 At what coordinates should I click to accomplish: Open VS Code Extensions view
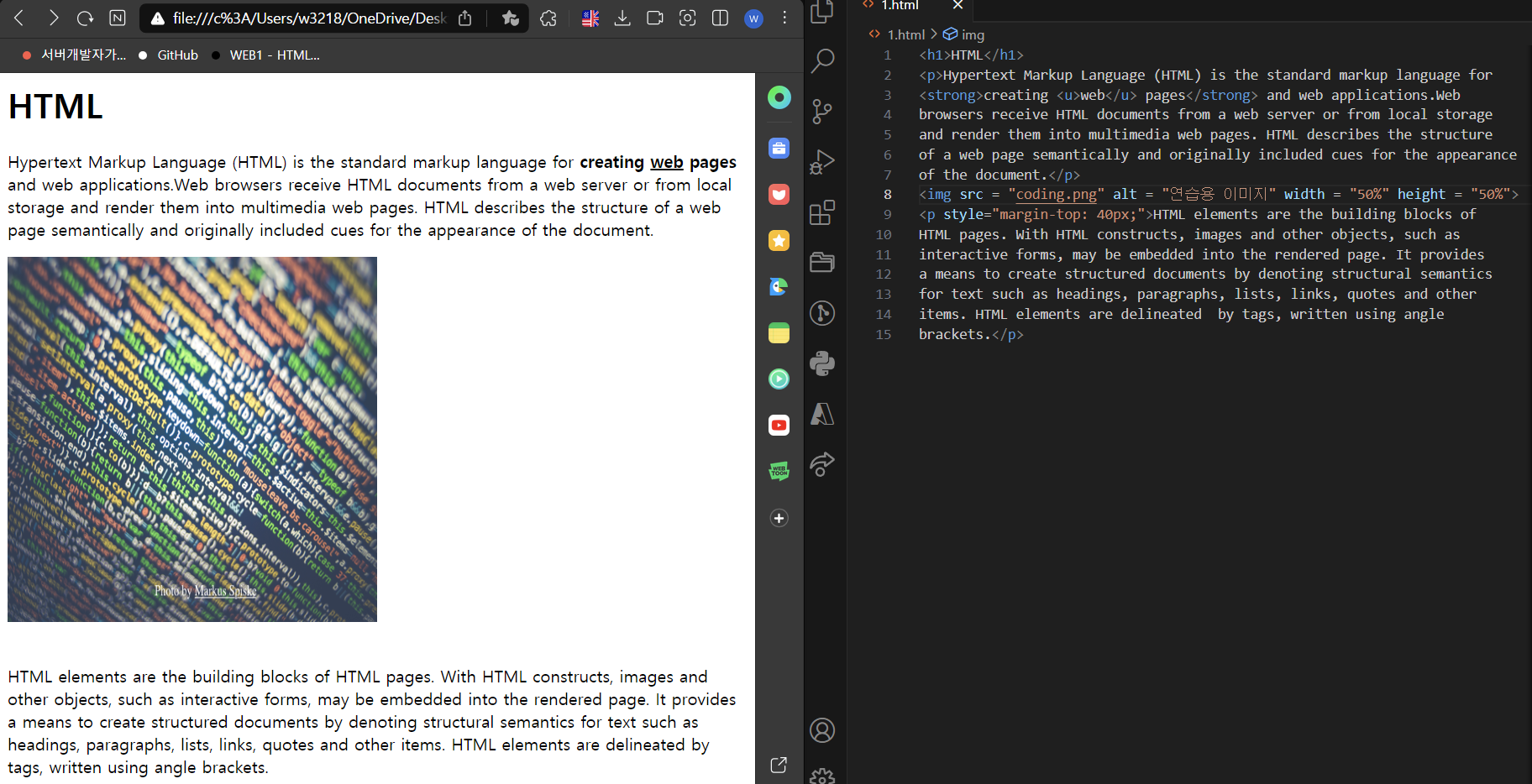click(x=822, y=212)
